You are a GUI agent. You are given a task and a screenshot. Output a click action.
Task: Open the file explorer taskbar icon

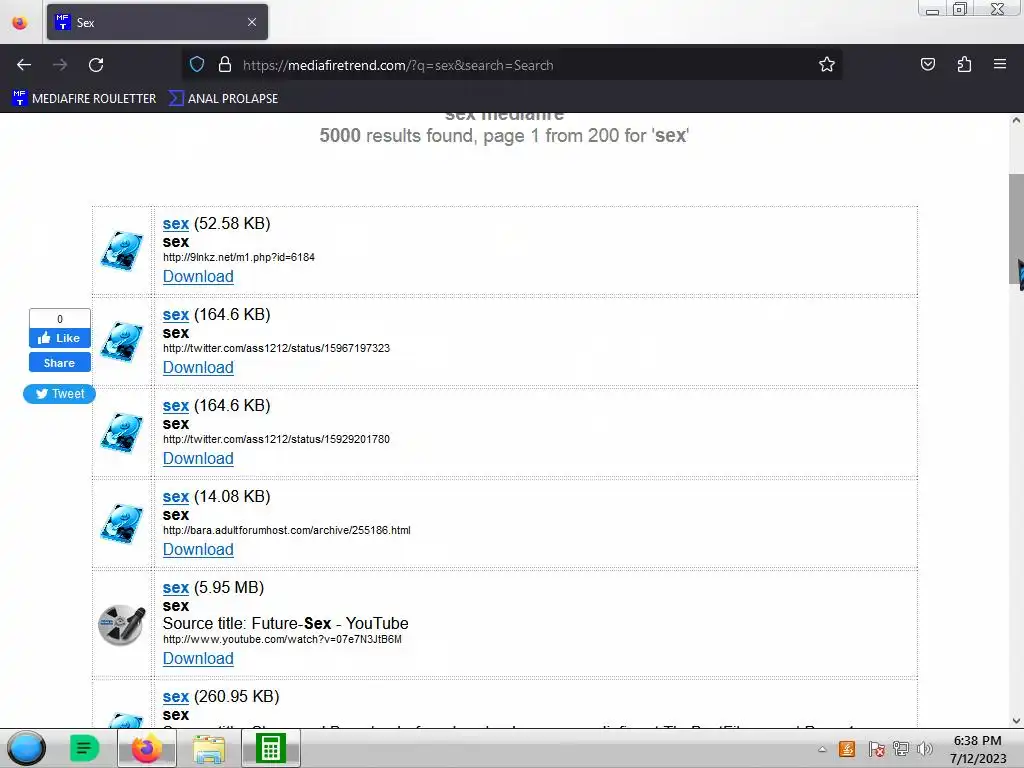pyautogui.click(x=209, y=748)
